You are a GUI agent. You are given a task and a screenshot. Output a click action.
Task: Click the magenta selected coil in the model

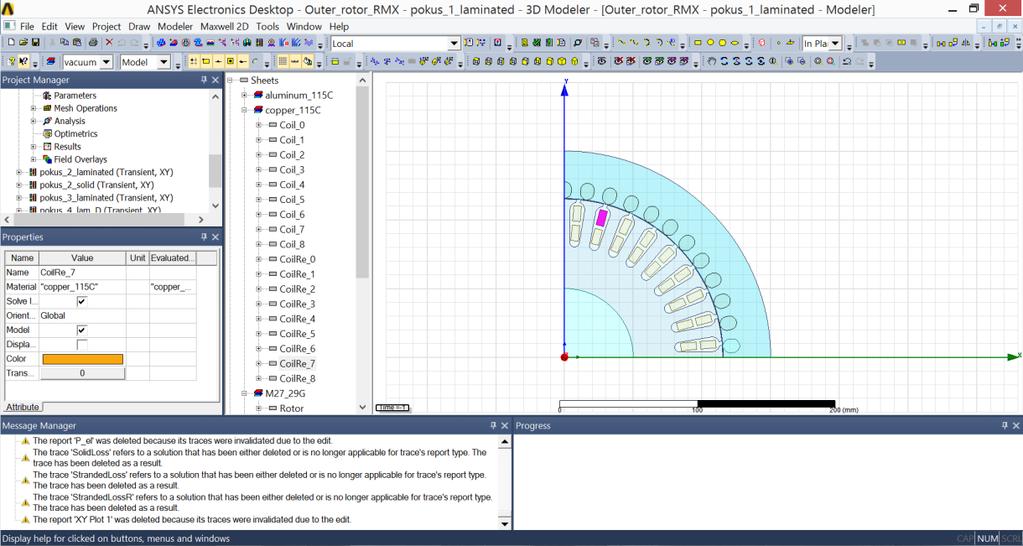pos(602,218)
